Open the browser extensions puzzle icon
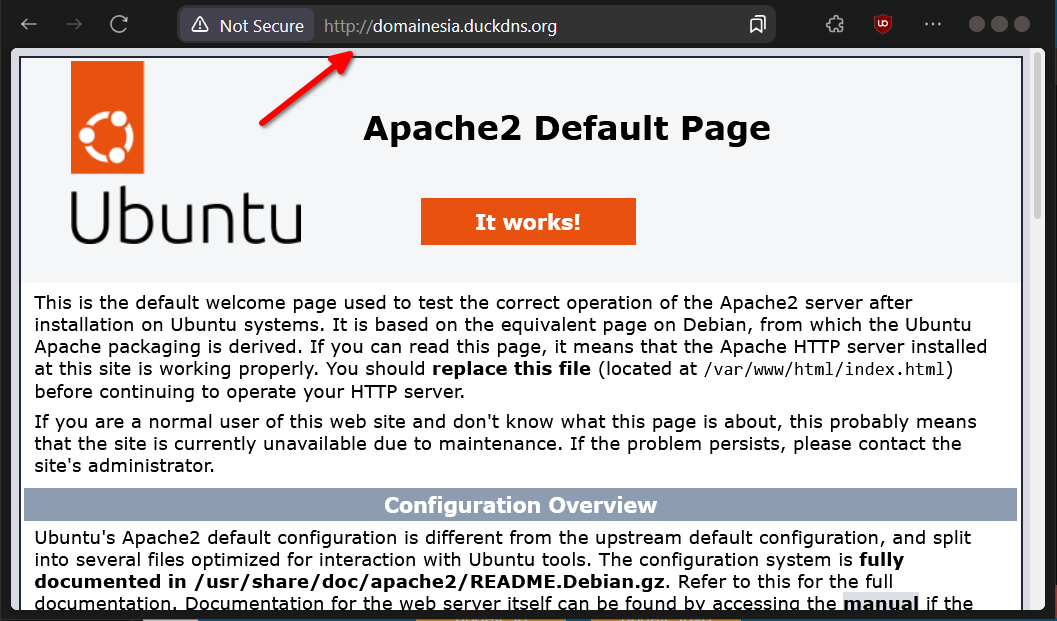 click(835, 25)
